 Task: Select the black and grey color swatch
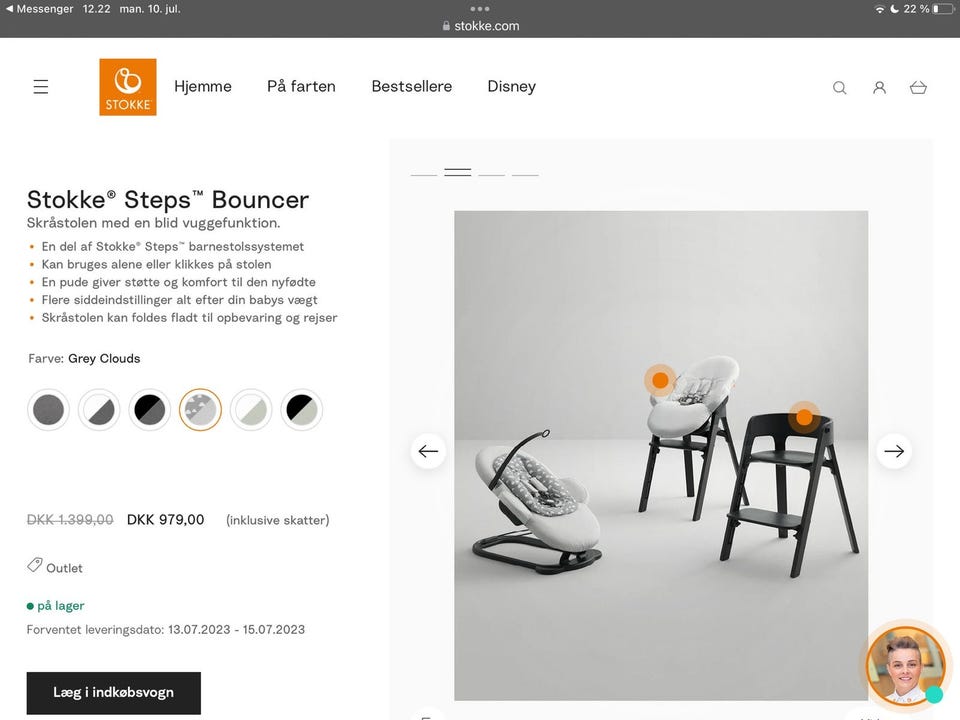(150, 410)
